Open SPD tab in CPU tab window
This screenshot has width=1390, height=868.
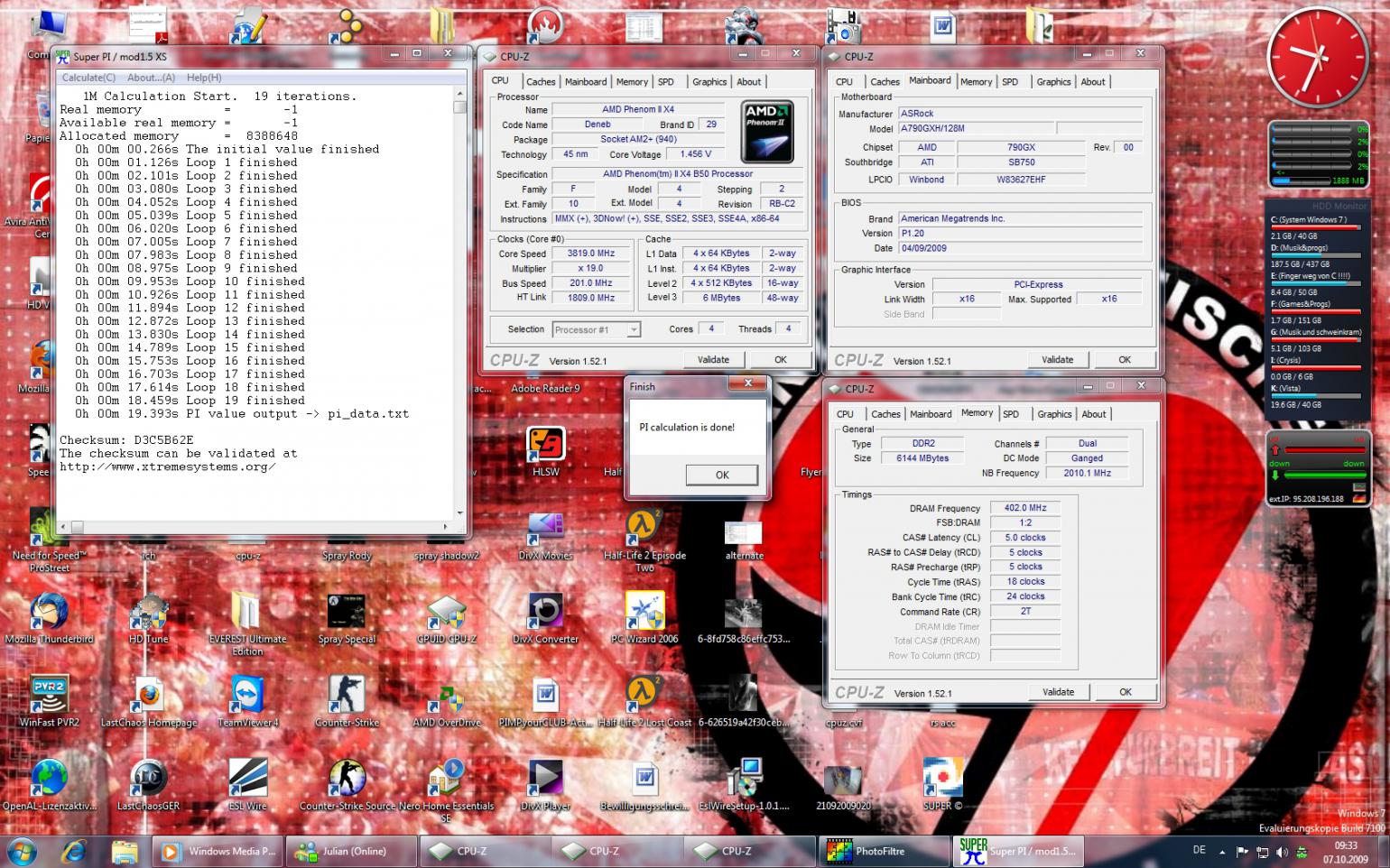click(x=665, y=81)
